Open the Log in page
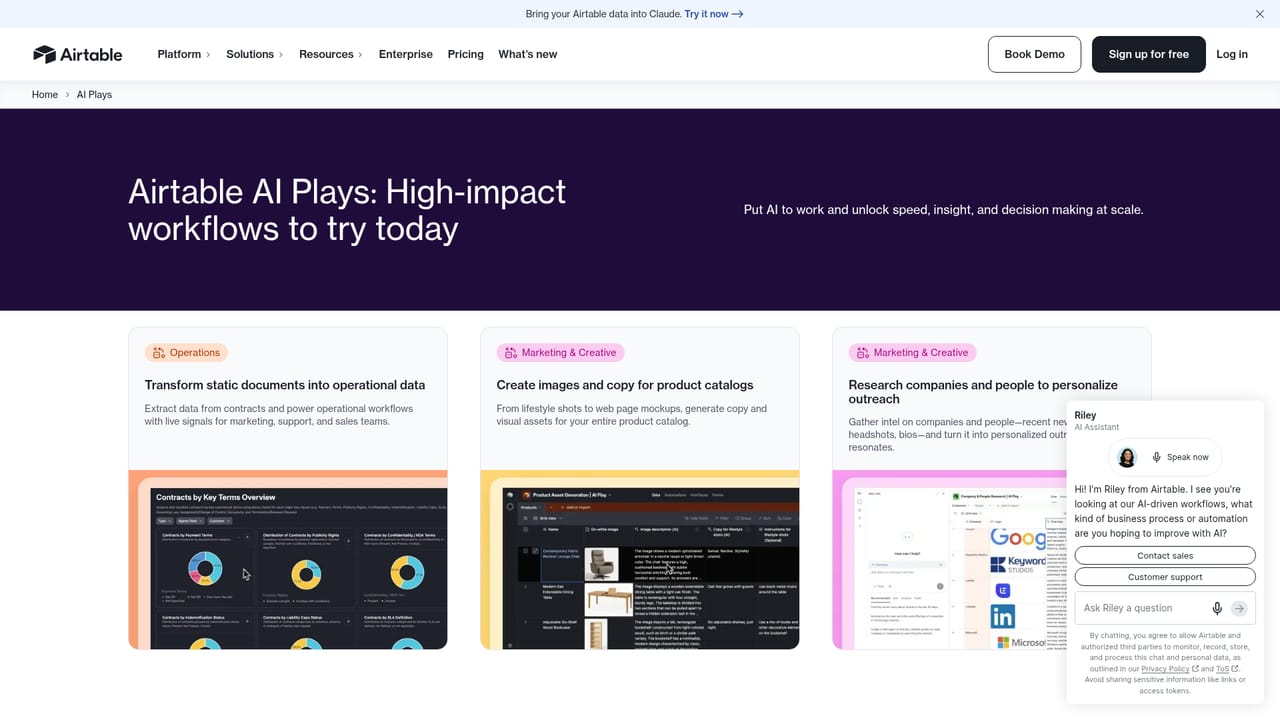 [x=1232, y=54]
